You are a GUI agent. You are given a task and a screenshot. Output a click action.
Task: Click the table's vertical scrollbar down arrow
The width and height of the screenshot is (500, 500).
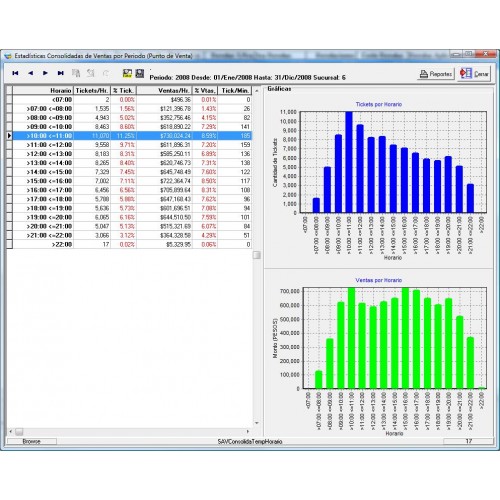(x=257, y=423)
